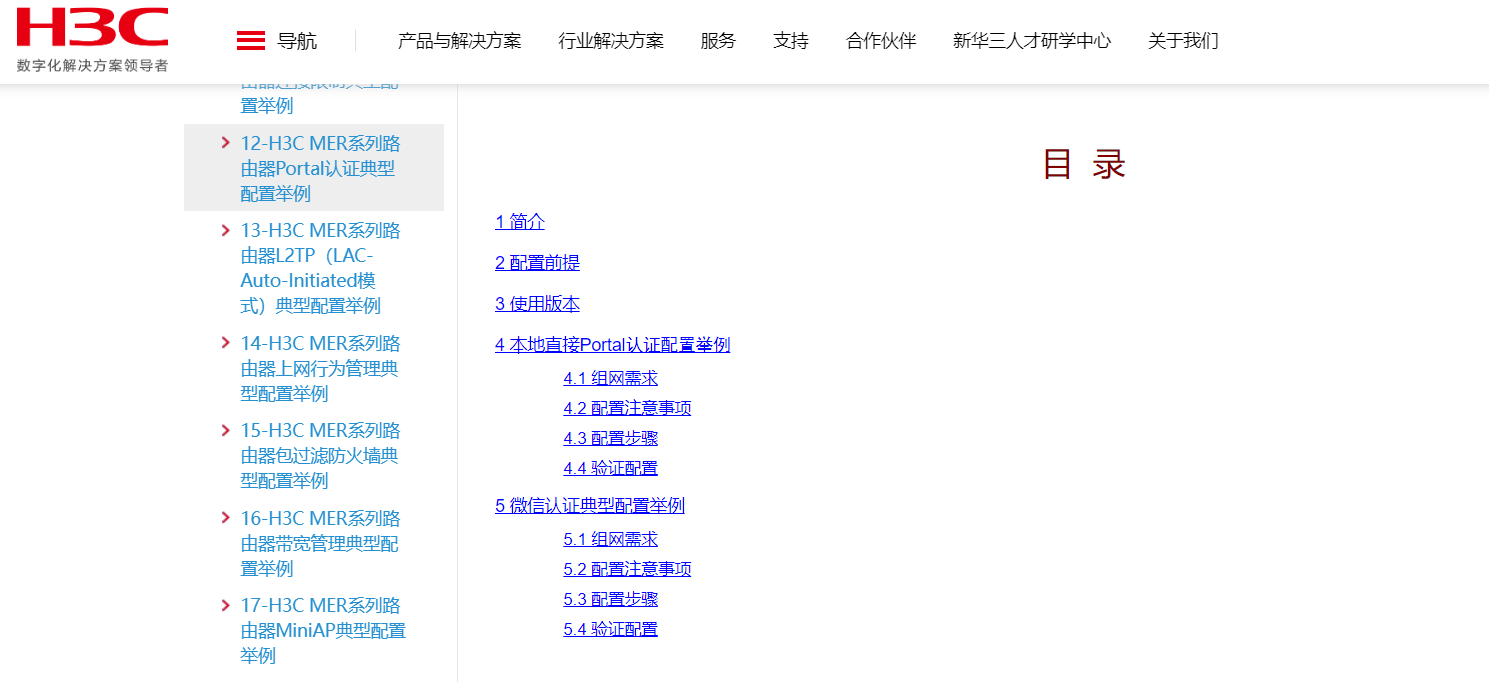The width and height of the screenshot is (1489, 682).
Task: Click the 导航 label
Action: (x=297, y=41)
